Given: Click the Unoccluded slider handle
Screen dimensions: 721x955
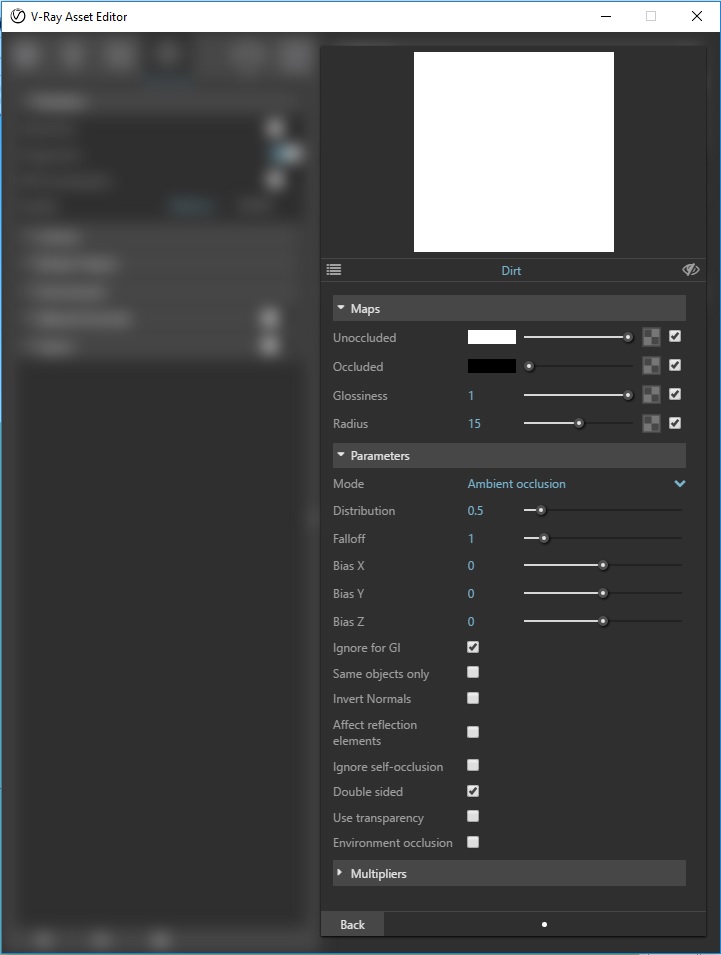Looking at the screenshot, I should pyautogui.click(x=628, y=337).
